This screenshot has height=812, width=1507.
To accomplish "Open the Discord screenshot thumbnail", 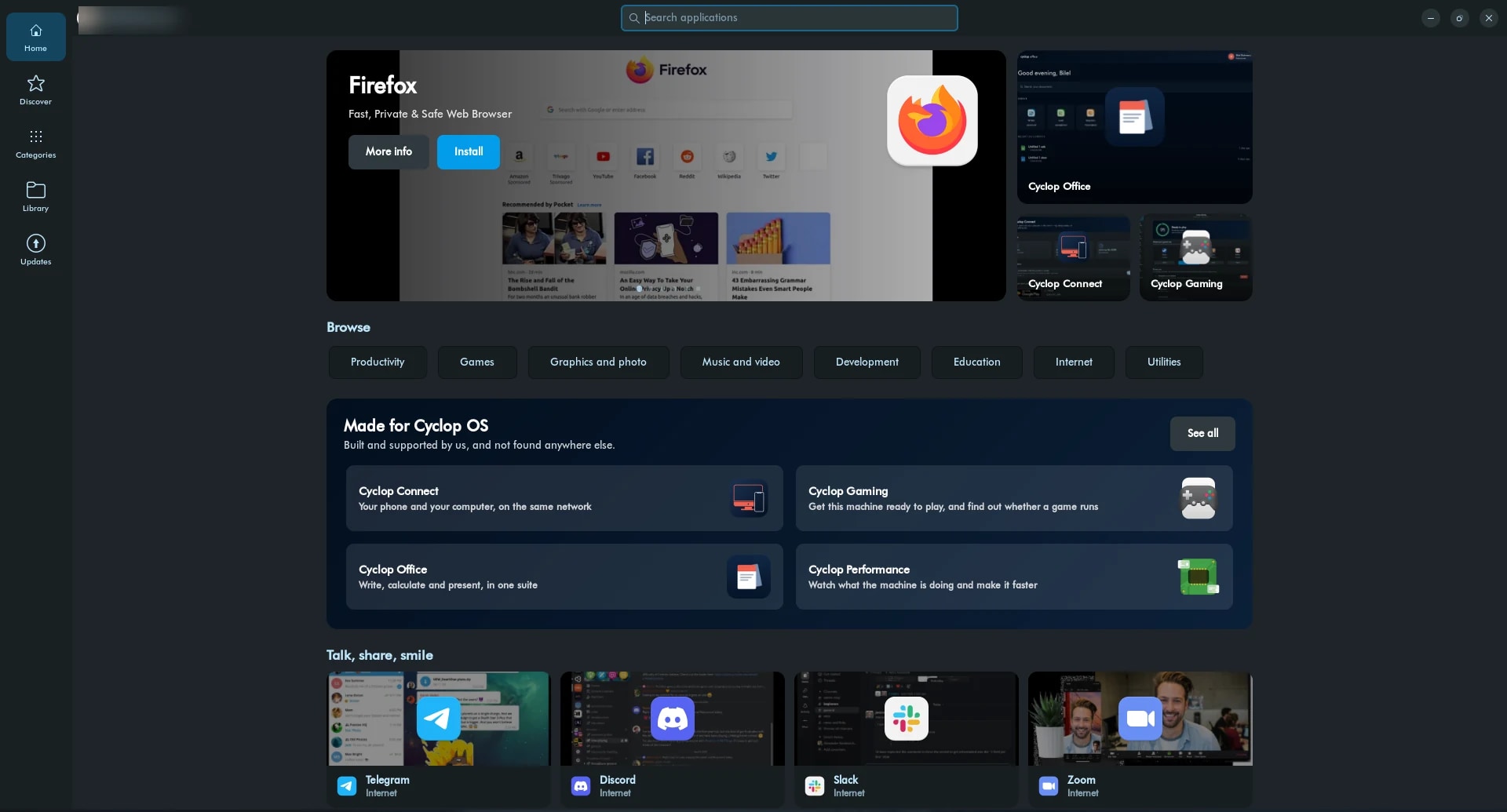I will 673,718.
